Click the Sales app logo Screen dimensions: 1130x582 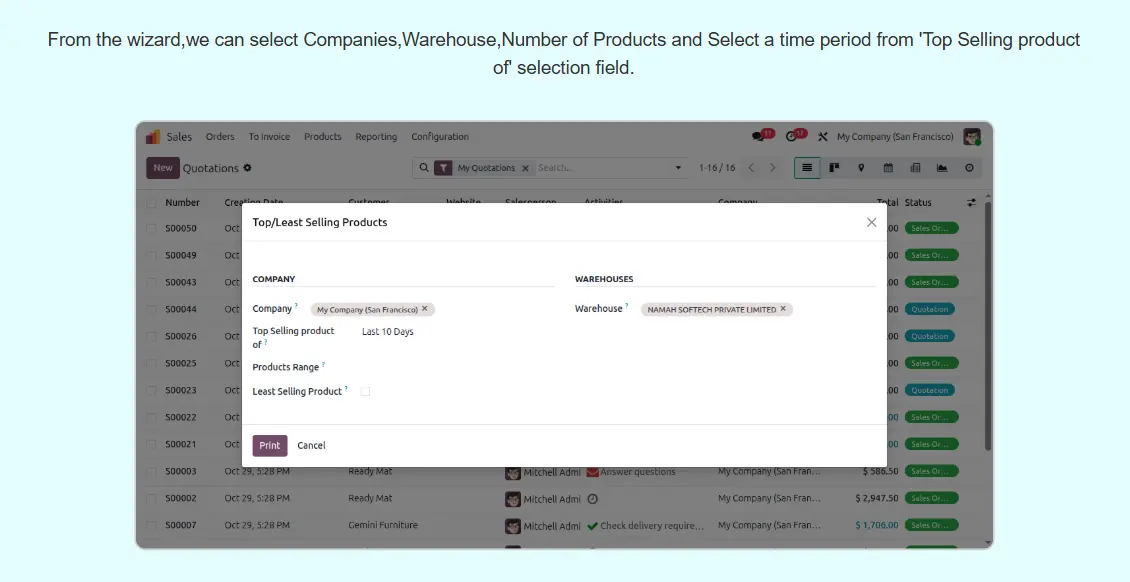click(x=153, y=137)
